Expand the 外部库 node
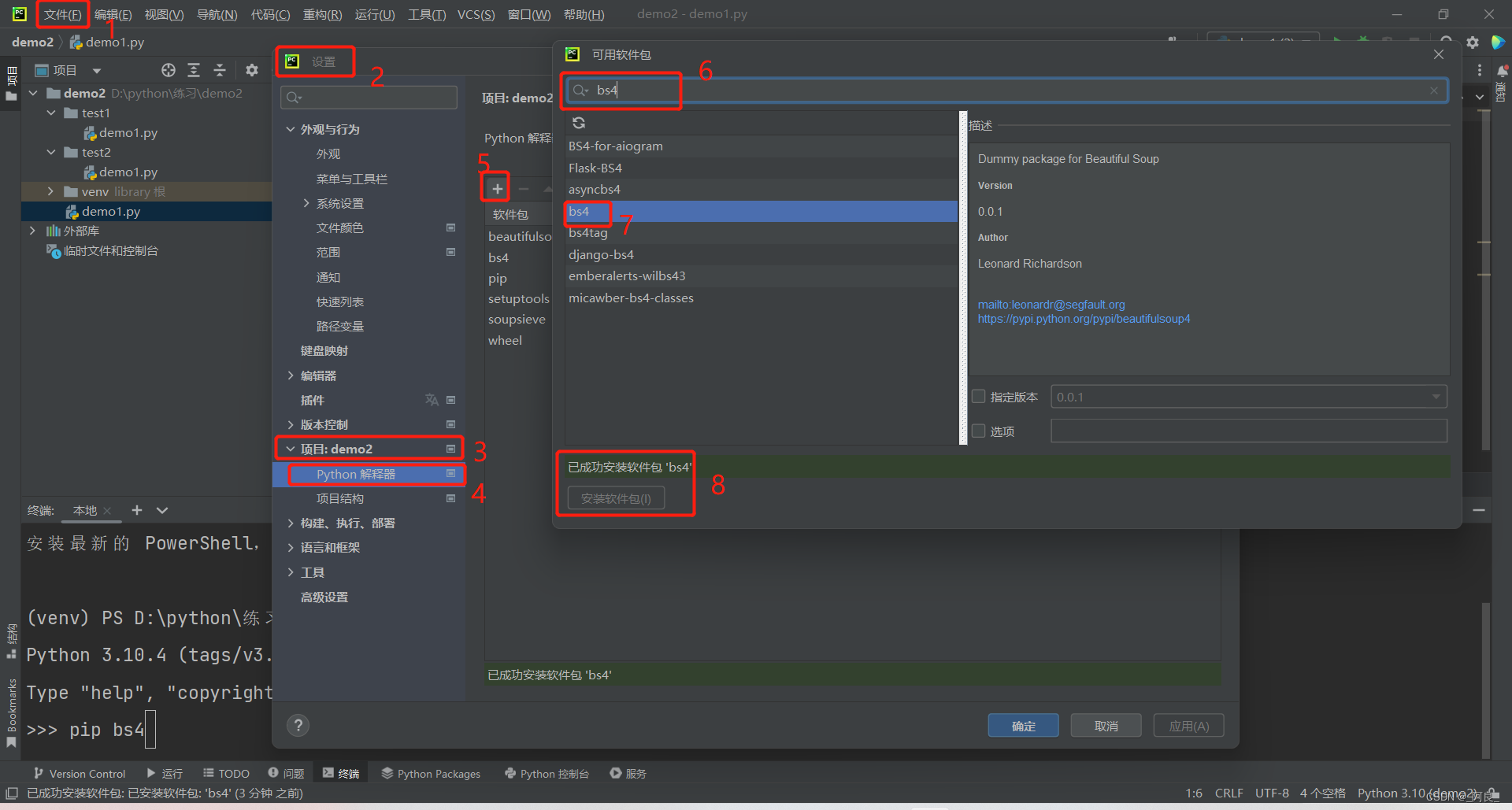The image size is (1512, 810). point(31,231)
